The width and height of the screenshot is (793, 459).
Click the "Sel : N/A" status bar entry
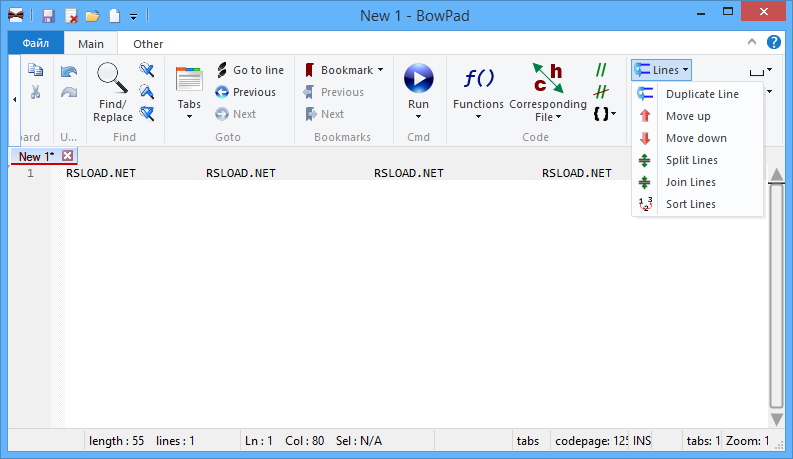(359, 441)
